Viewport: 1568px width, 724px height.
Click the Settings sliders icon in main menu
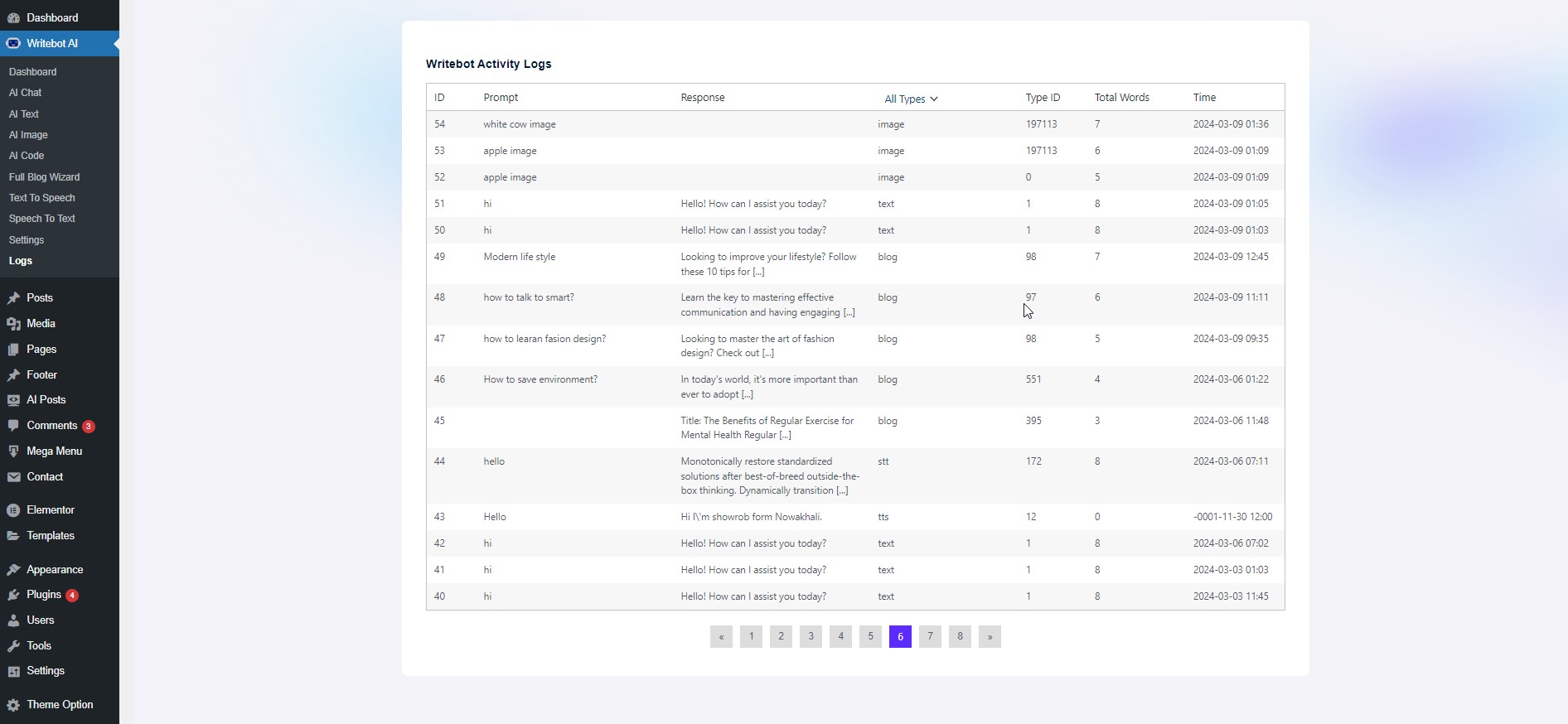[x=13, y=671]
